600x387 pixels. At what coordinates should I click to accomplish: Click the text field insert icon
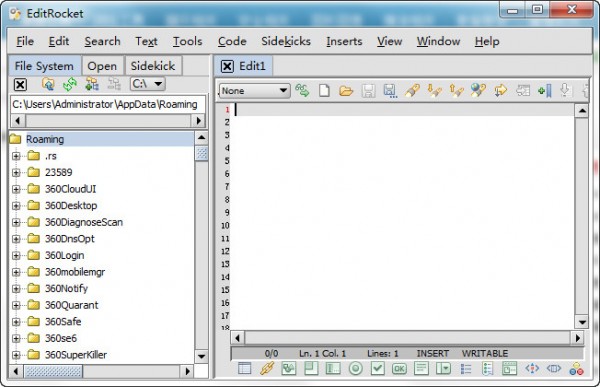[333, 368]
